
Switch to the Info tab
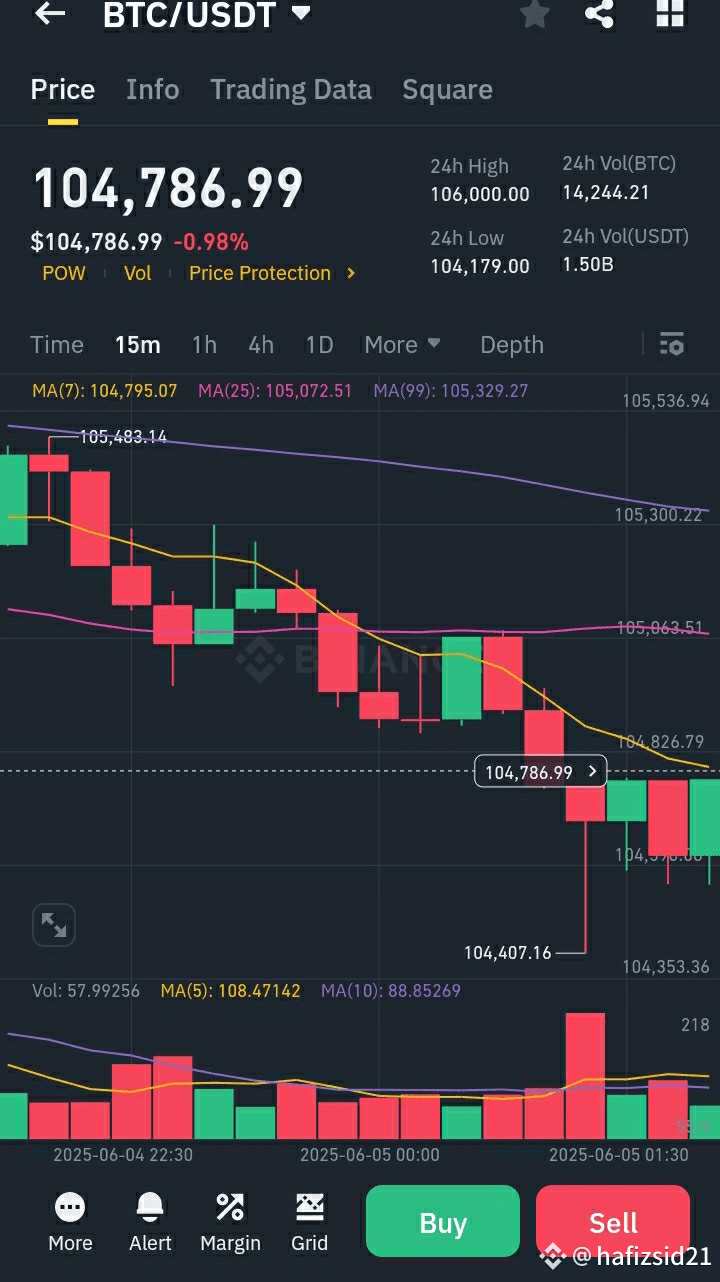(x=153, y=90)
